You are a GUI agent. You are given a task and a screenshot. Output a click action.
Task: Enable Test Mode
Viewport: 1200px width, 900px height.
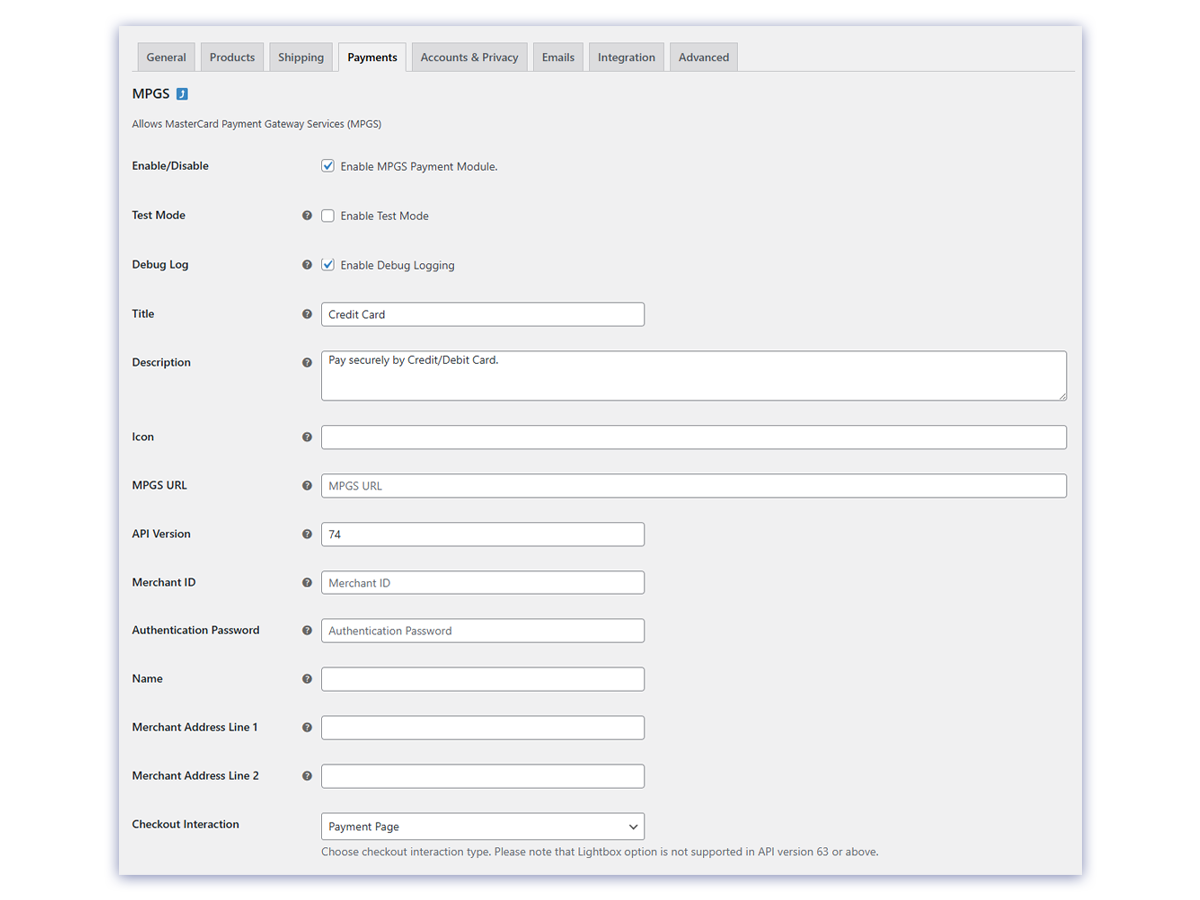328,215
